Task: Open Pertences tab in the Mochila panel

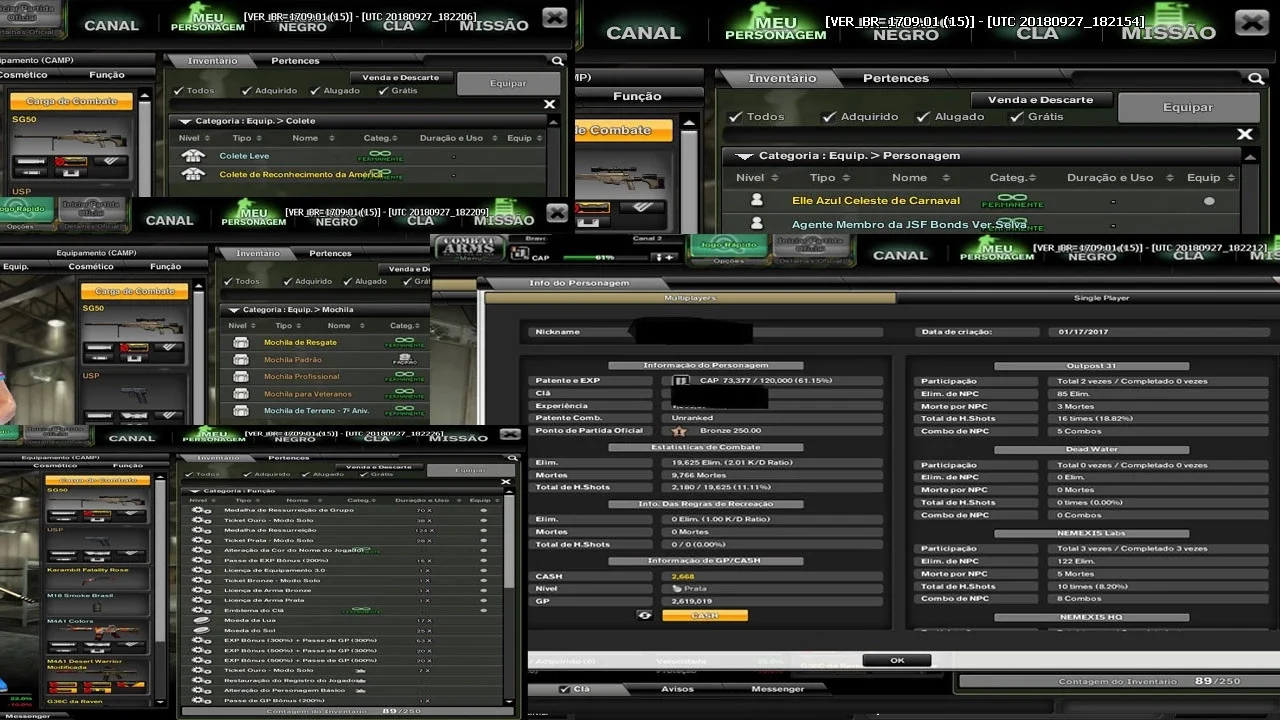Action: pos(330,253)
